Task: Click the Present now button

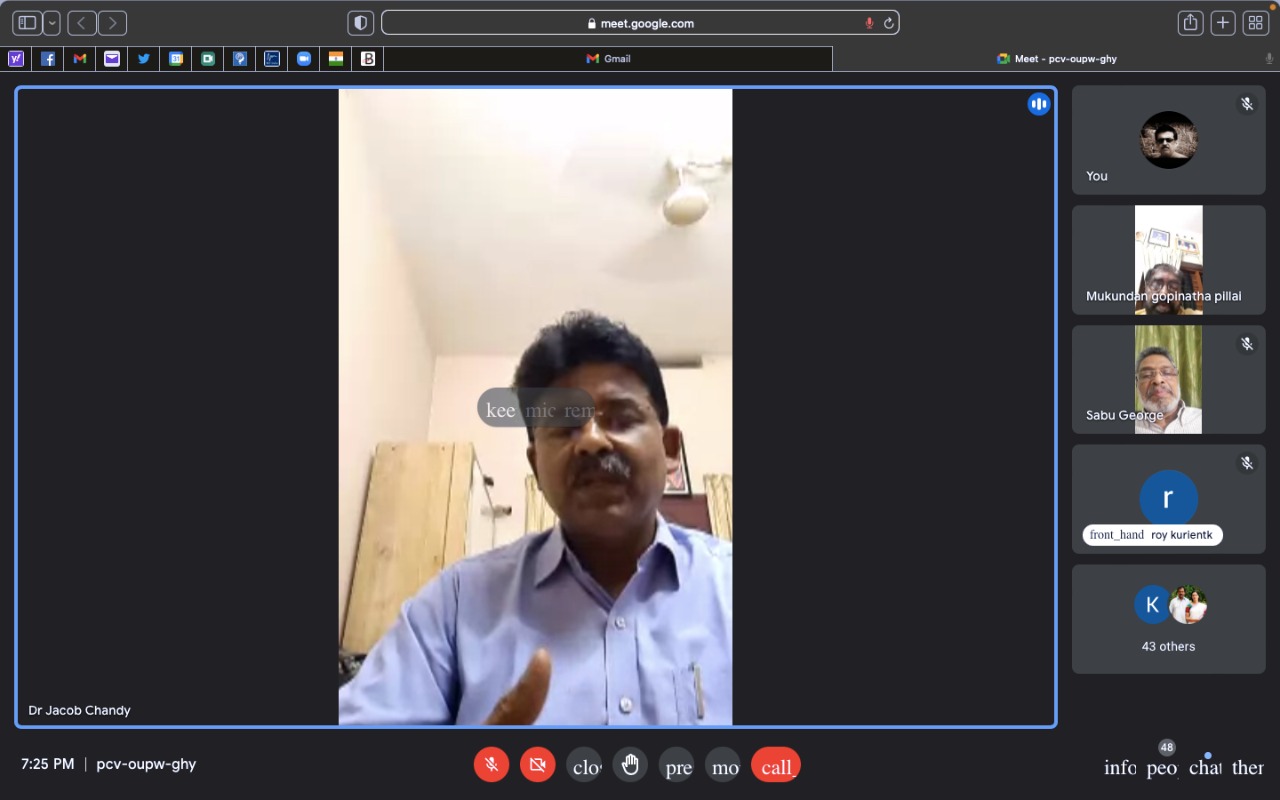Action: (x=677, y=766)
